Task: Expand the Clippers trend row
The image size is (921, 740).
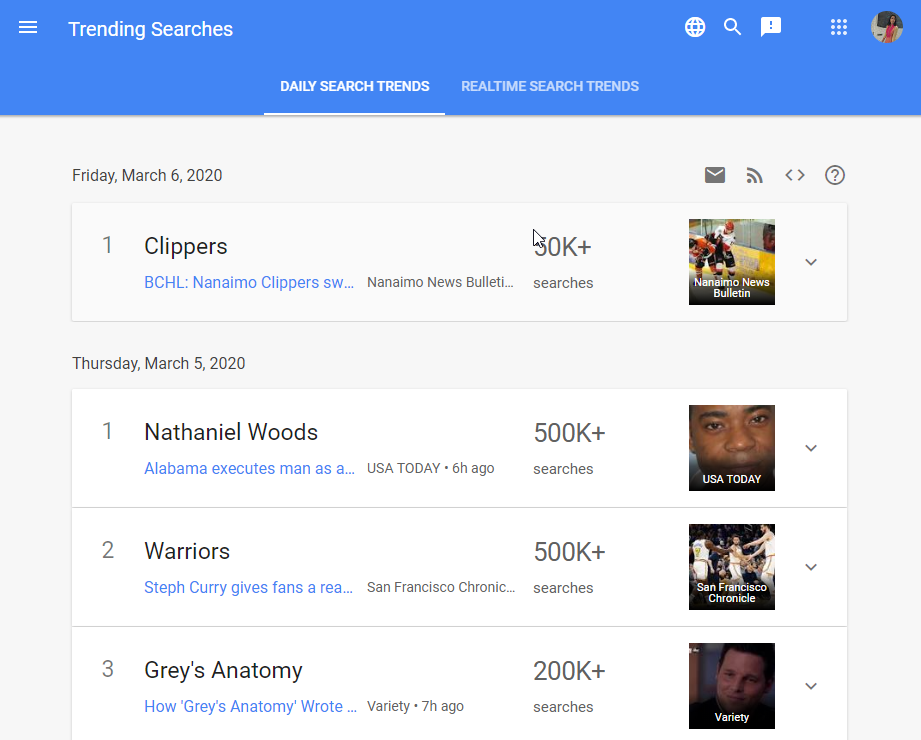Action: [x=811, y=262]
